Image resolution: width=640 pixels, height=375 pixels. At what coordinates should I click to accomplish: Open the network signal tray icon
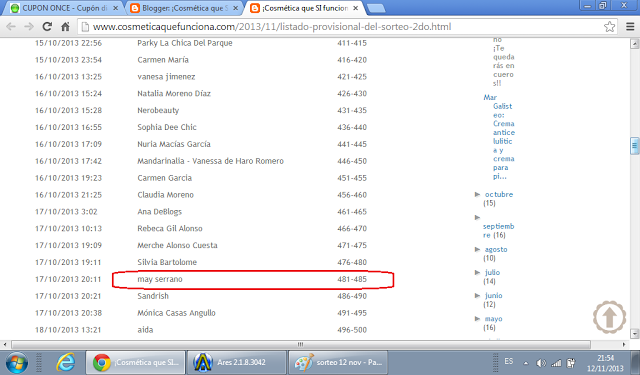[556, 363]
